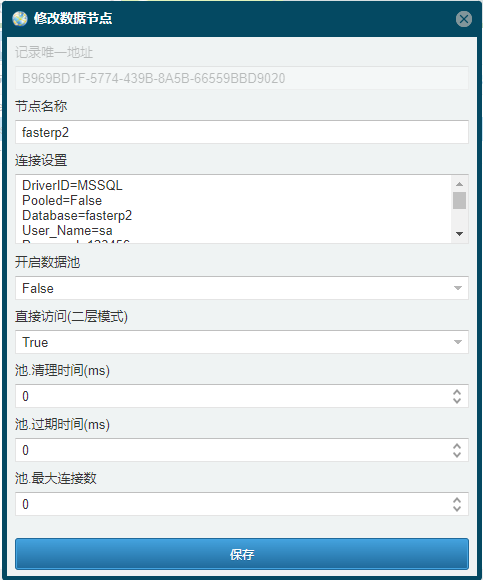Image resolution: width=483 pixels, height=580 pixels.
Task: Focus the 节点名称 field containing fasterp2
Action: pos(242,132)
